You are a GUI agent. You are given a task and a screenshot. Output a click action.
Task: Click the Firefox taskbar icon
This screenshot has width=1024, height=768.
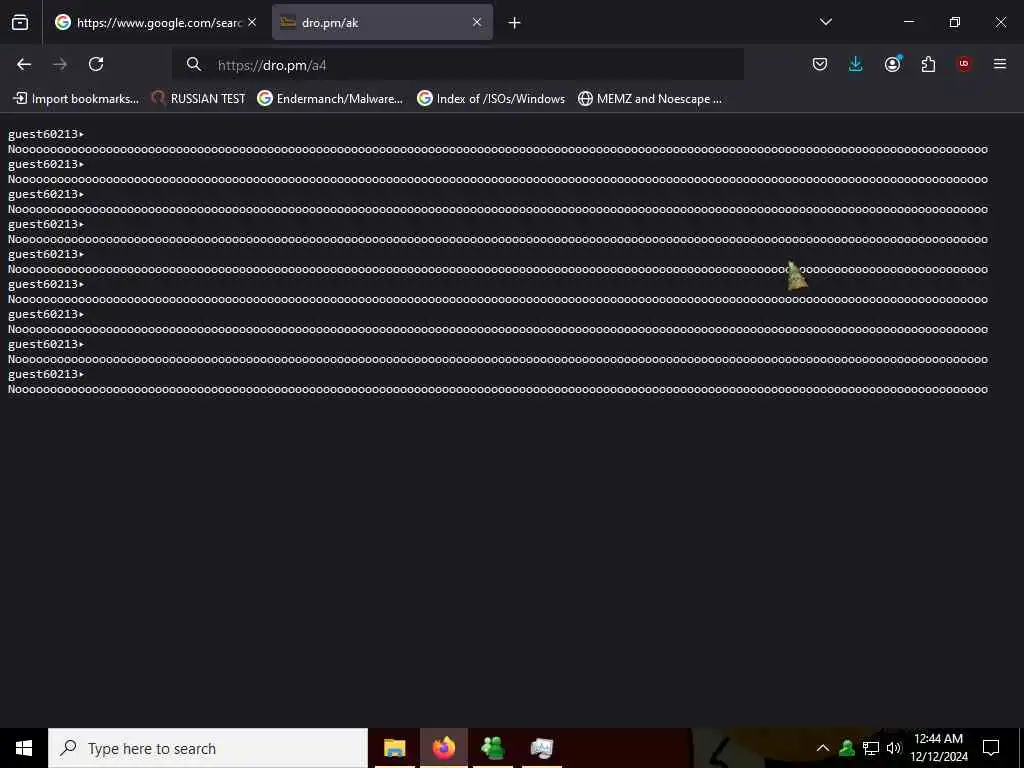[443, 748]
